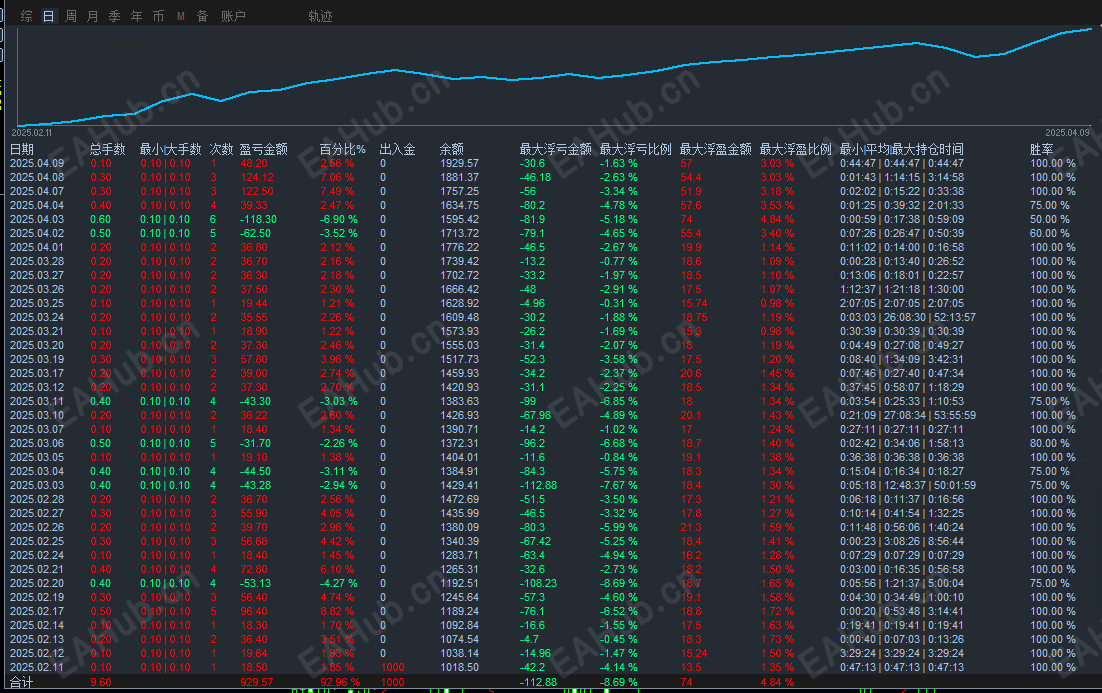Select the 2025.02.20 date row
The width and height of the screenshot is (1102, 693).
click(x=37, y=583)
